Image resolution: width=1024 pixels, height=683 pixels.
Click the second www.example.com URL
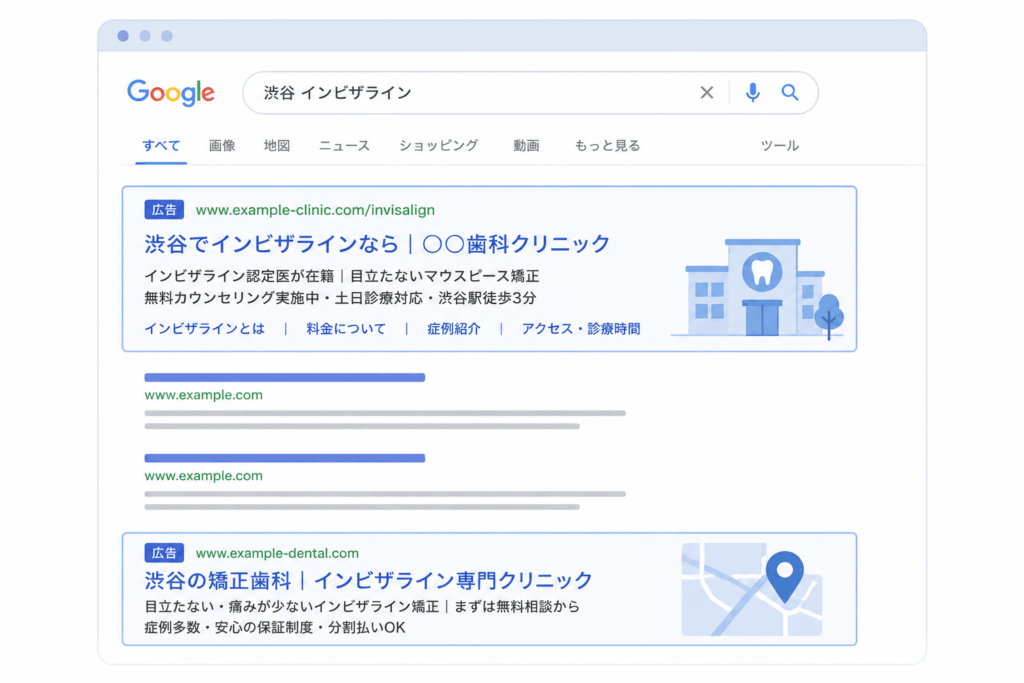(x=204, y=476)
